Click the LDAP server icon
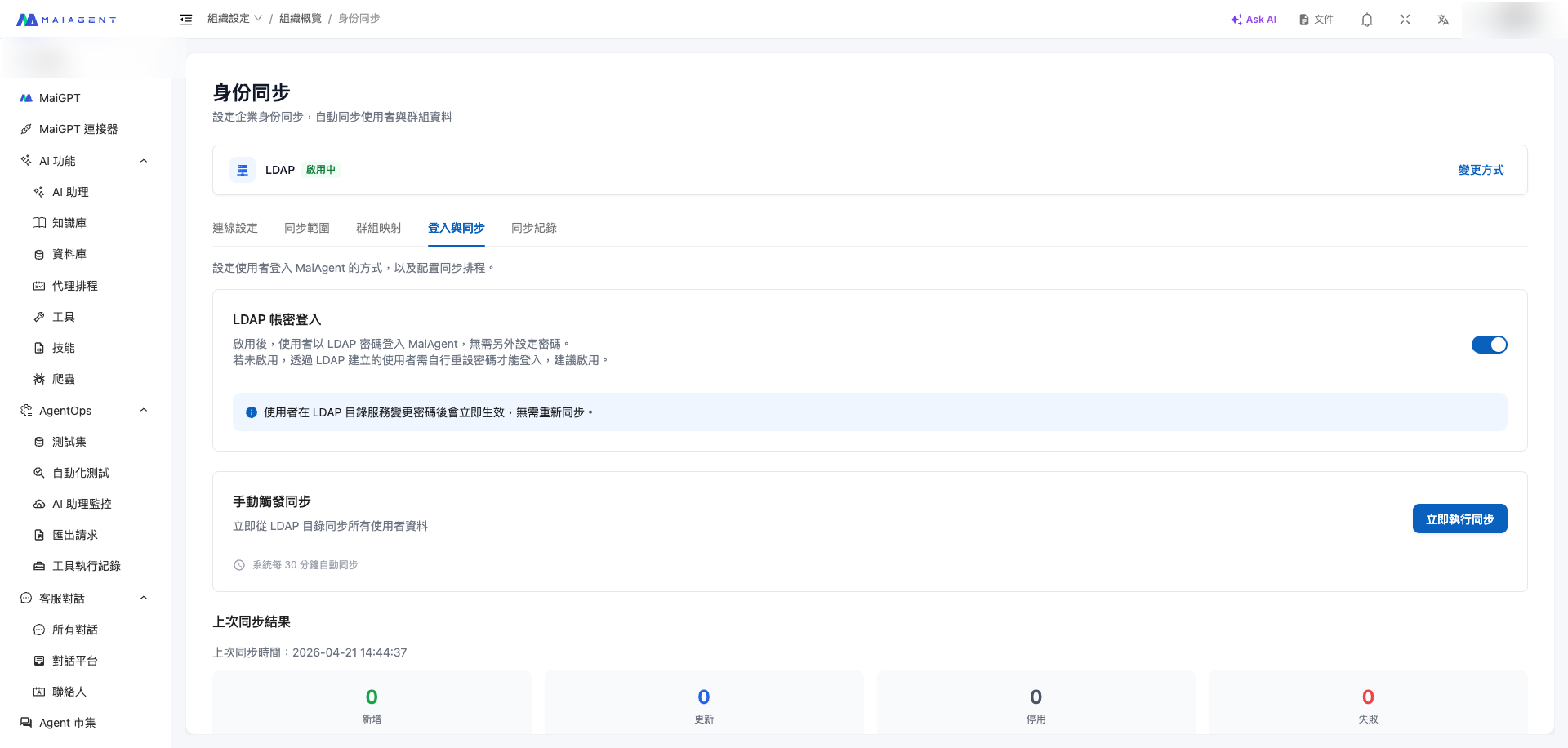 click(x=243, y=170)
